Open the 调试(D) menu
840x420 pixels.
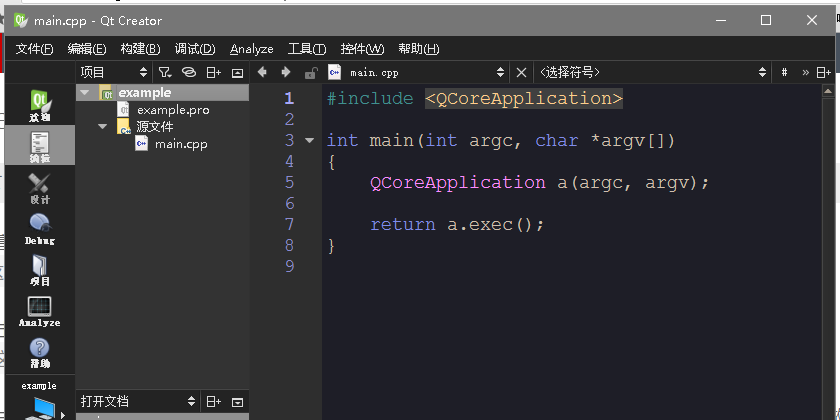(x=195, y=49)
